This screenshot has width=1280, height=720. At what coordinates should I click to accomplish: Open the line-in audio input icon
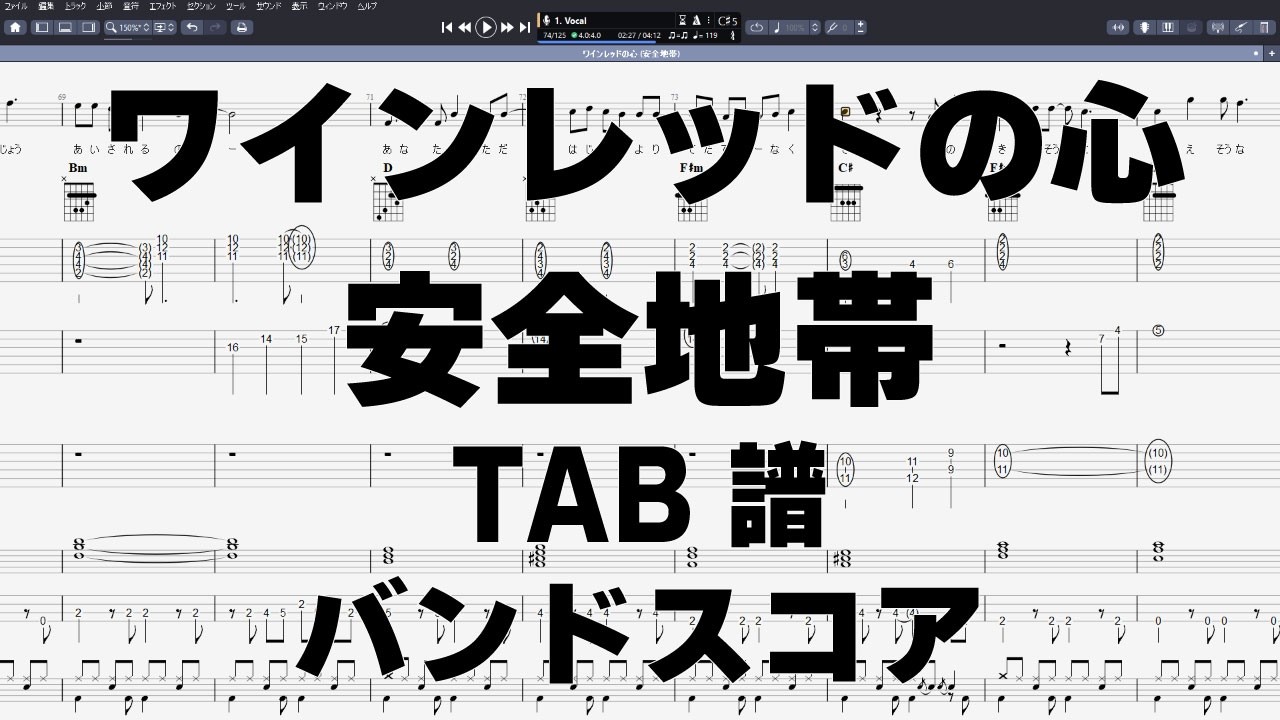(x=1118, y=27)
